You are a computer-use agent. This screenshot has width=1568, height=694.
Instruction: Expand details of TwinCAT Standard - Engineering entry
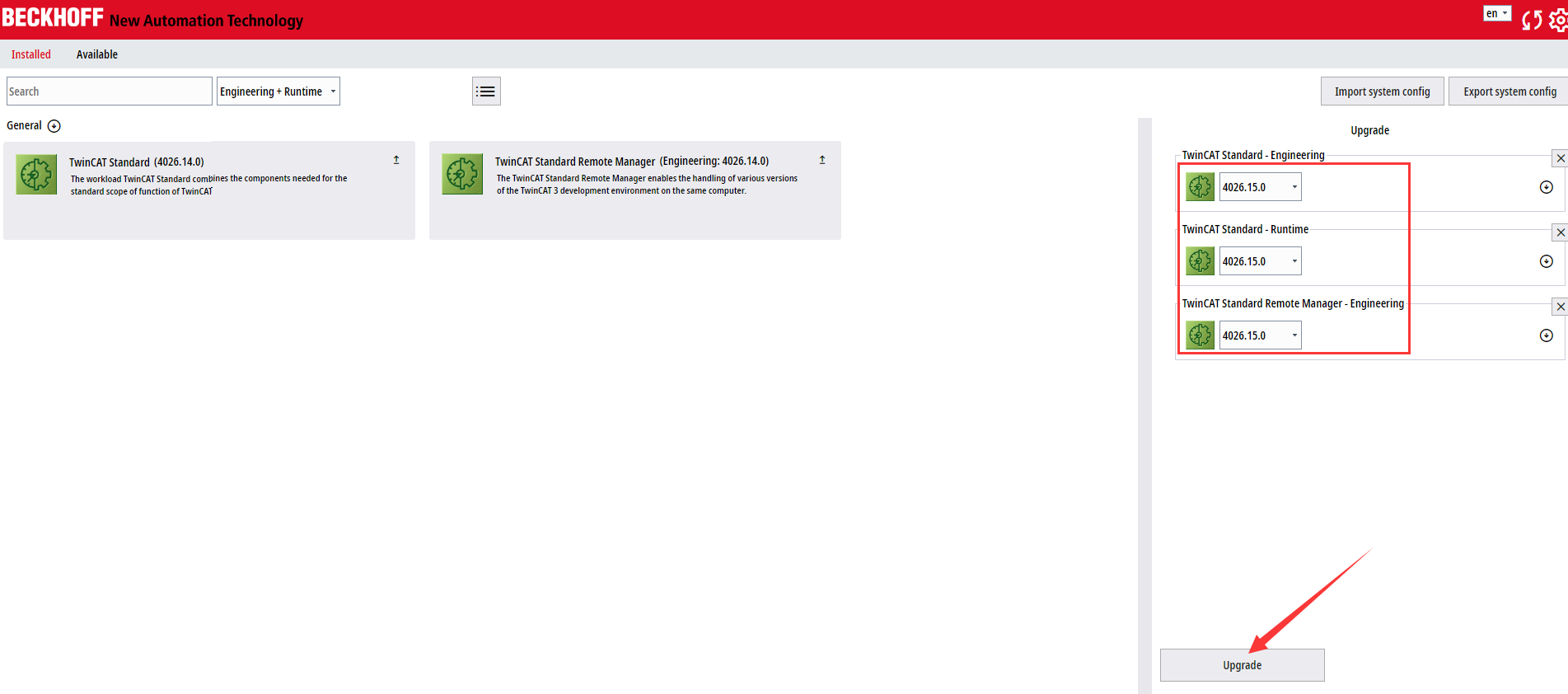tap(1547, 187)
